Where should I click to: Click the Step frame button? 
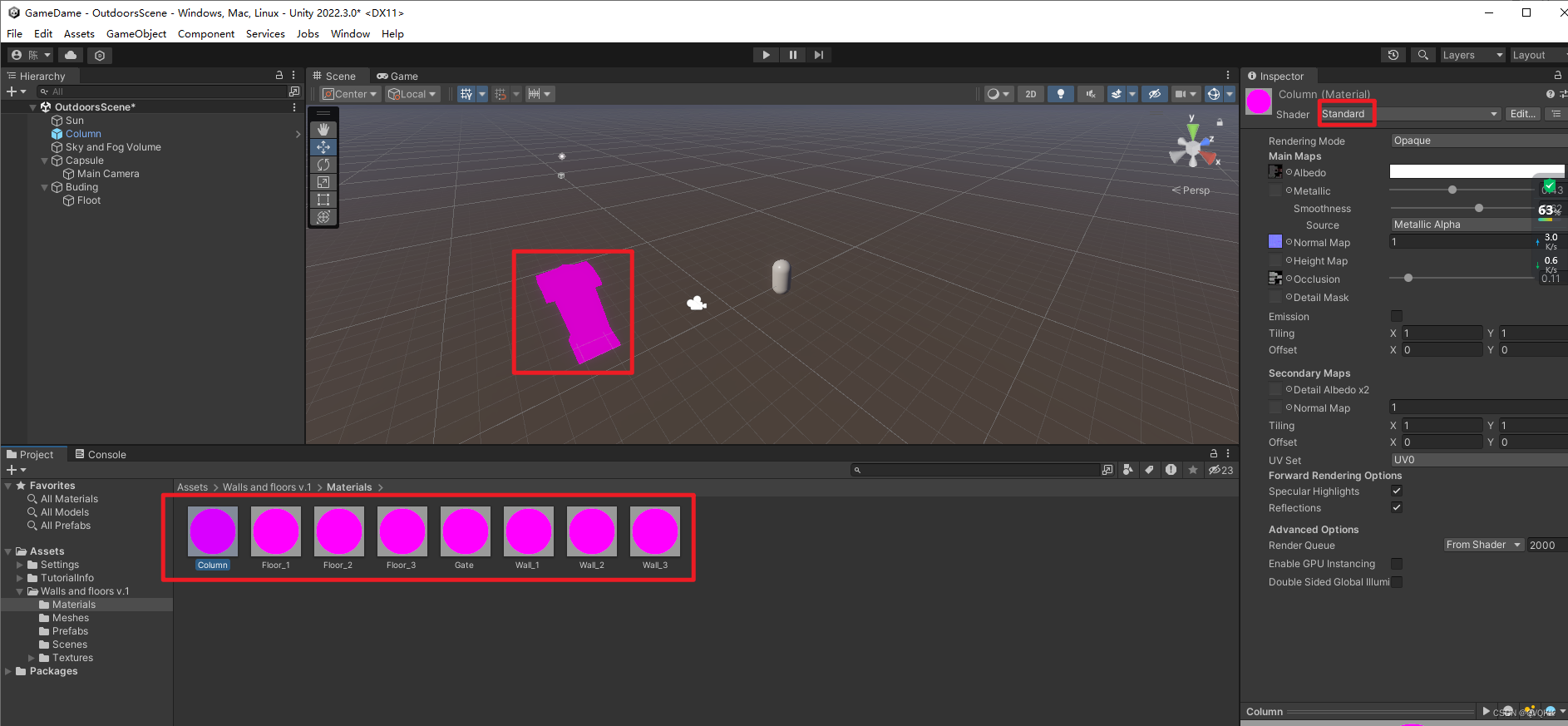pyautogui.click(x=819, y=55)
